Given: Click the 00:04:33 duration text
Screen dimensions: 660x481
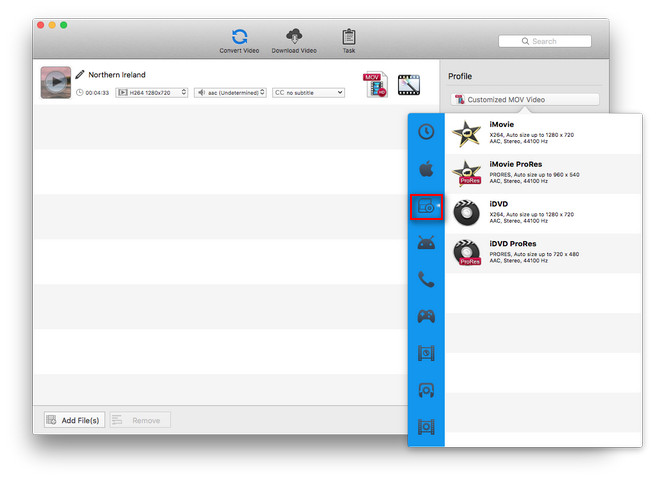Looking at the screenshot, I should pos(97,93).
